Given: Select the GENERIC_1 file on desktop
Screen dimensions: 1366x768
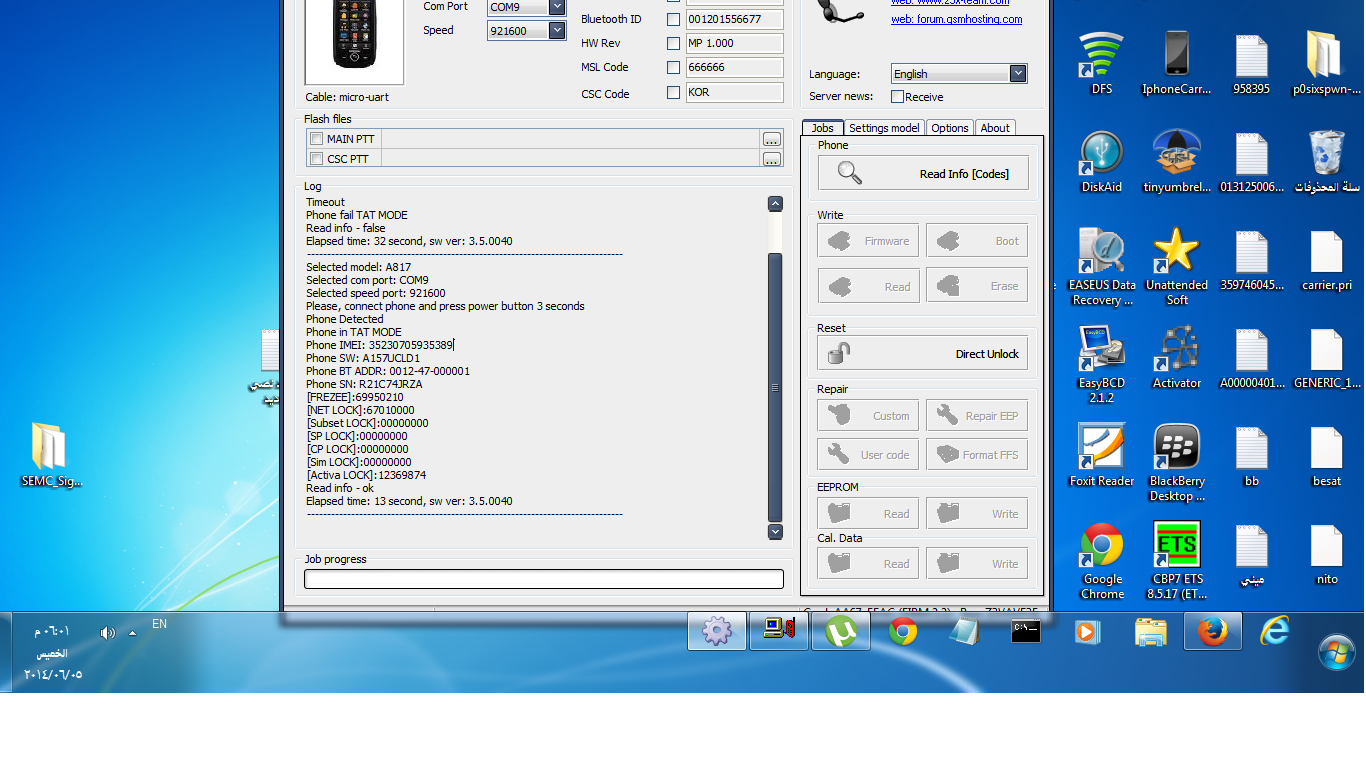Looking at the screenshot, I should pyautogui.click(x=1326, y=356).
